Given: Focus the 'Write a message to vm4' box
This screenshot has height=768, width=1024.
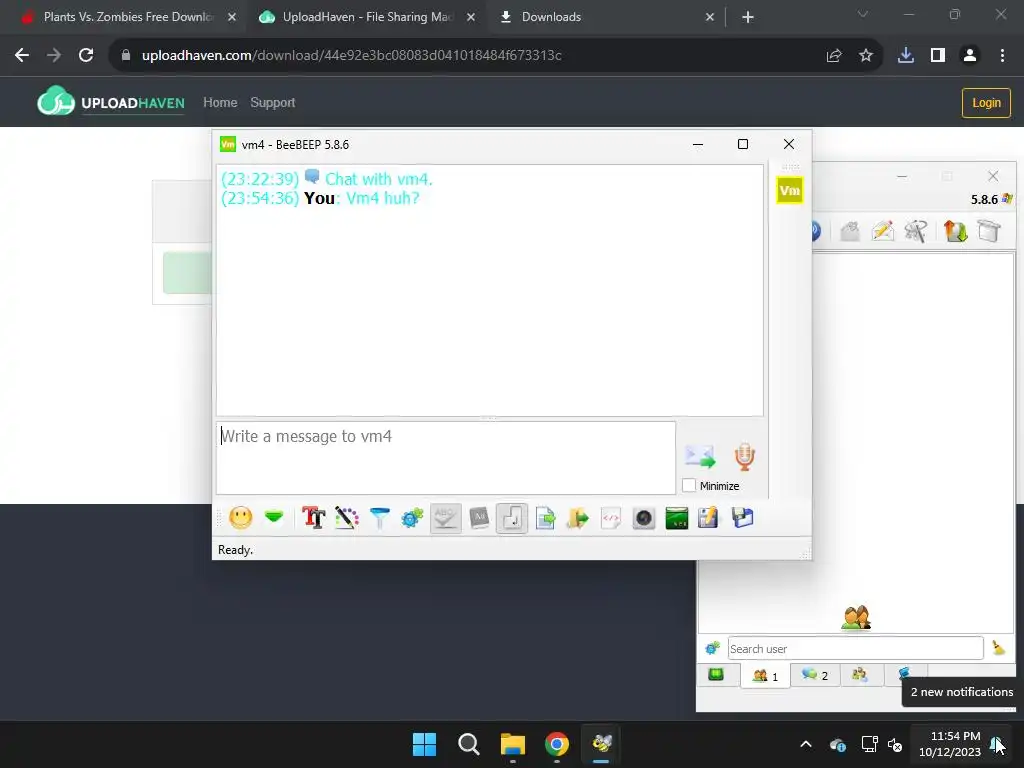Looking at the screenshot, I should [446, 458].
